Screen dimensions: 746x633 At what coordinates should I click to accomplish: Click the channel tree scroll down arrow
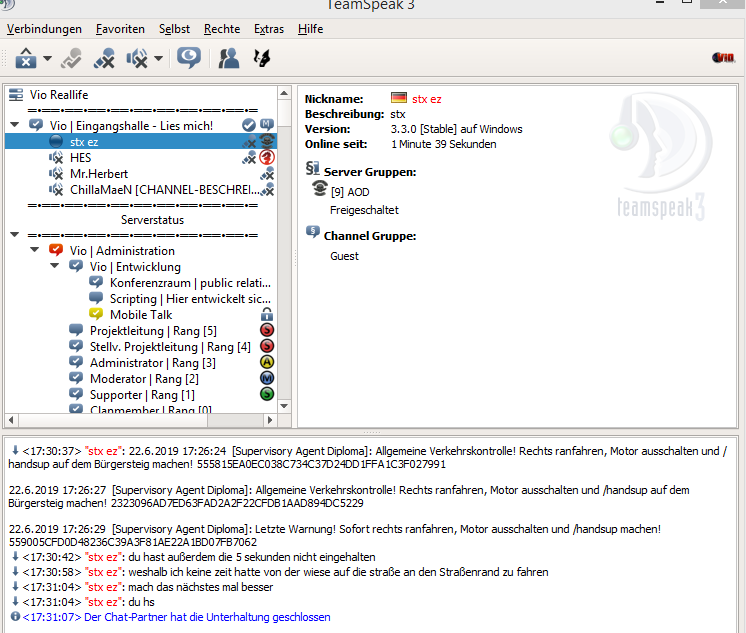pos(284,406)
